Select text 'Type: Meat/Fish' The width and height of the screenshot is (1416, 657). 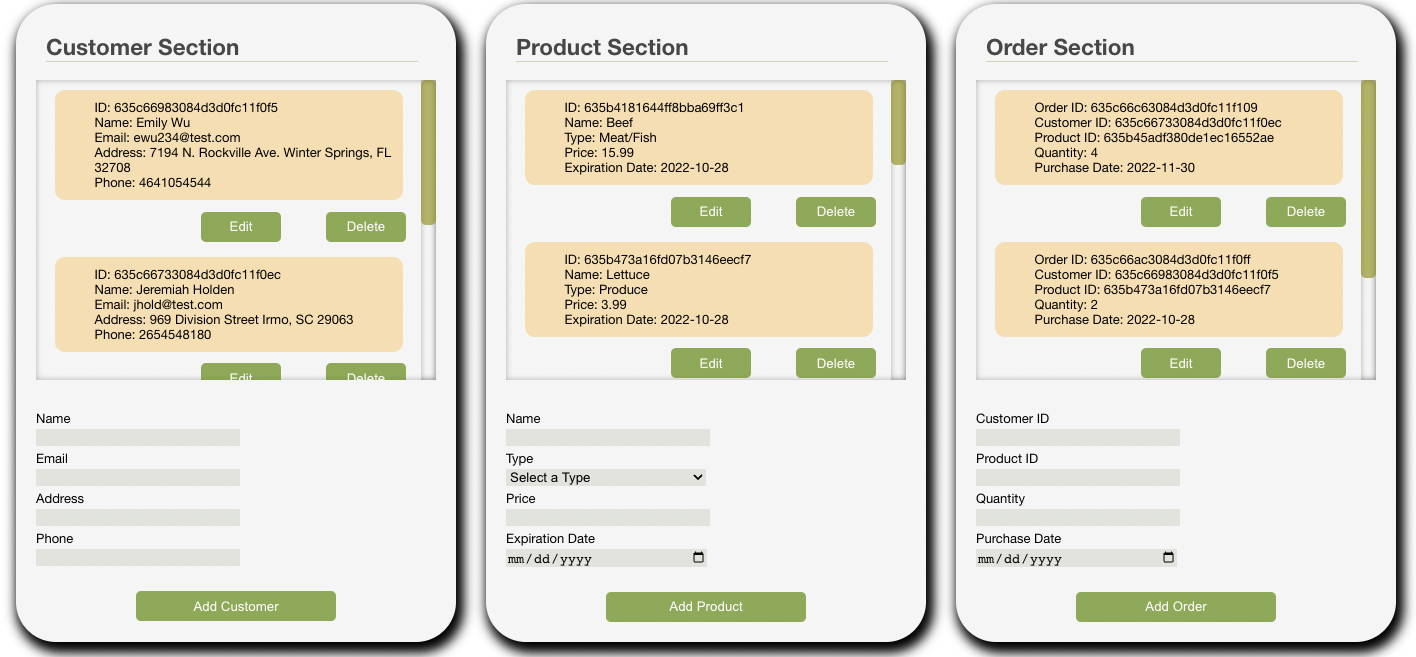click(x=610, y=137)
